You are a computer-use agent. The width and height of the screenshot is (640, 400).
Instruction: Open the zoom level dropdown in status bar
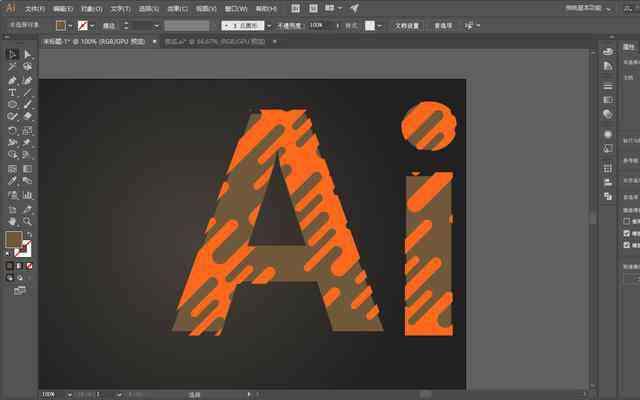pos(69,395)
